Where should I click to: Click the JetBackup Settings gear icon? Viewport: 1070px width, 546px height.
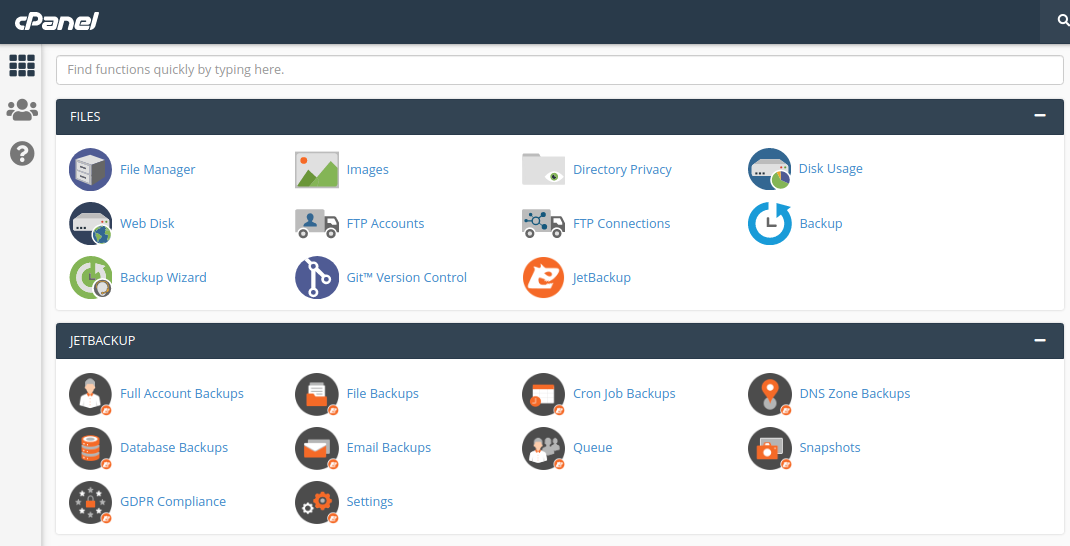pyautogui.click(x=317, y=502)
